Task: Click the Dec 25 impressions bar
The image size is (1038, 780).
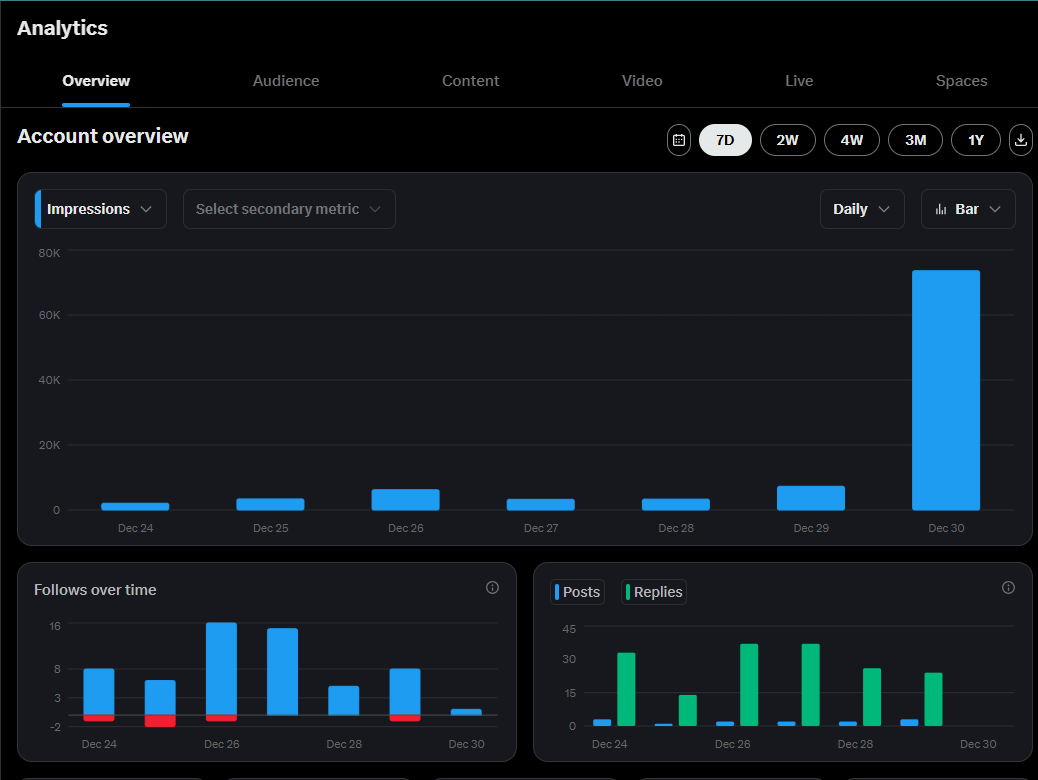Action: coord(270,505)
